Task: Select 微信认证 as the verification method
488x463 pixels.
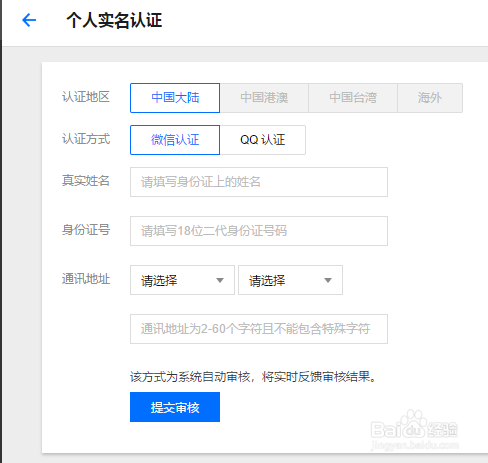Action: coord(175,140)
